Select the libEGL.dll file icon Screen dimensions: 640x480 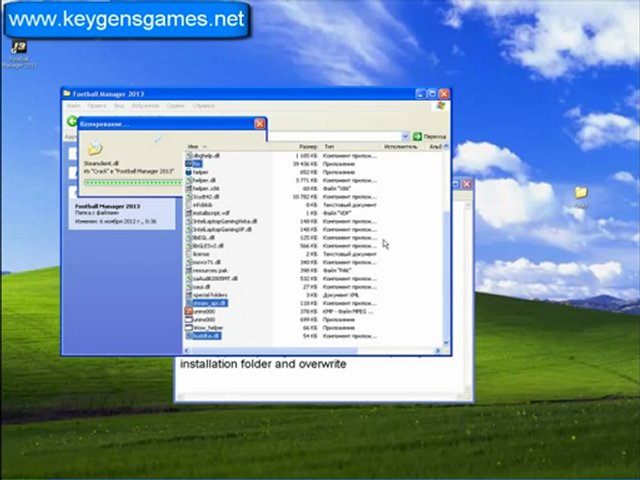coord(189,238)
